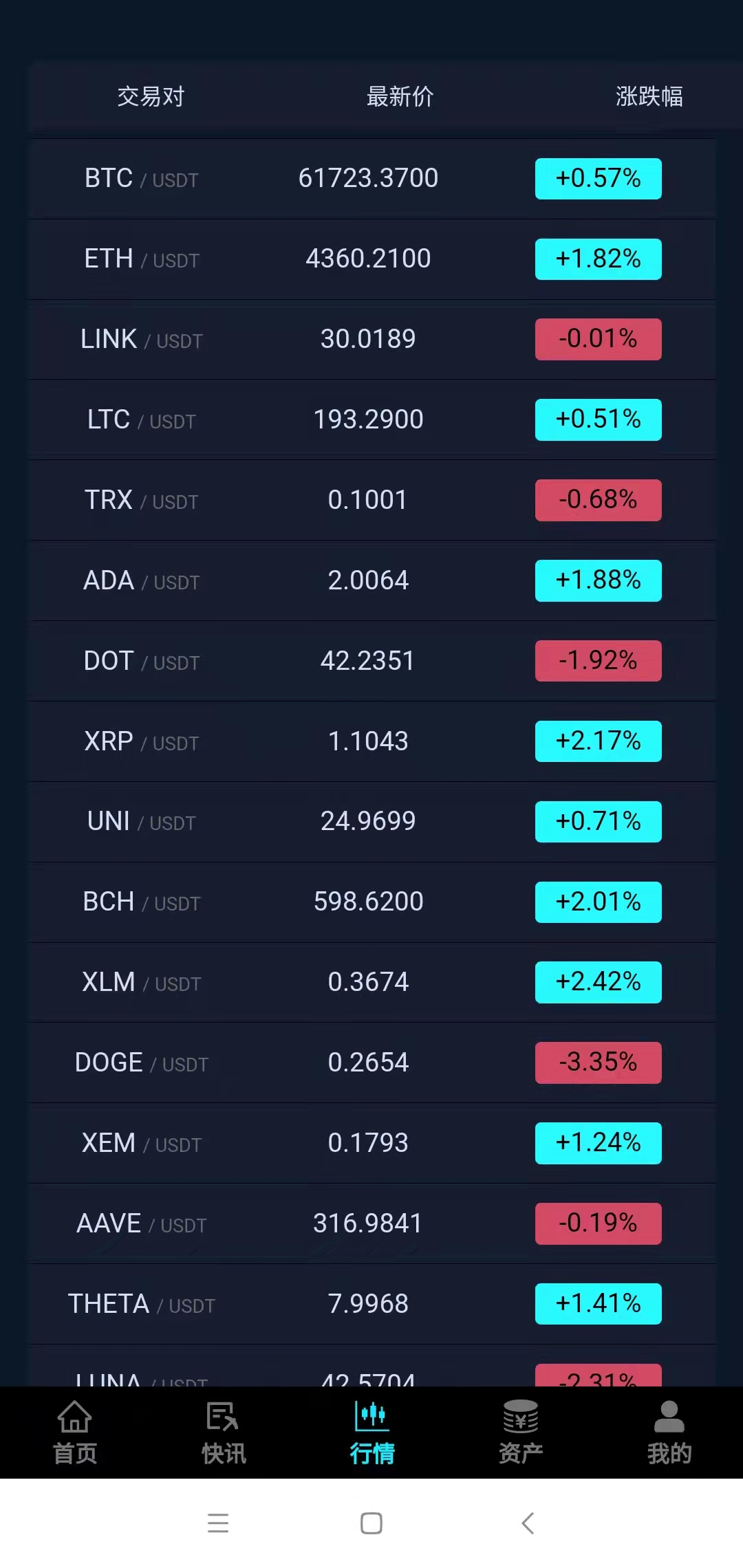
Task: Open Android recent apps menu icon
Action: click(218, 1523)
